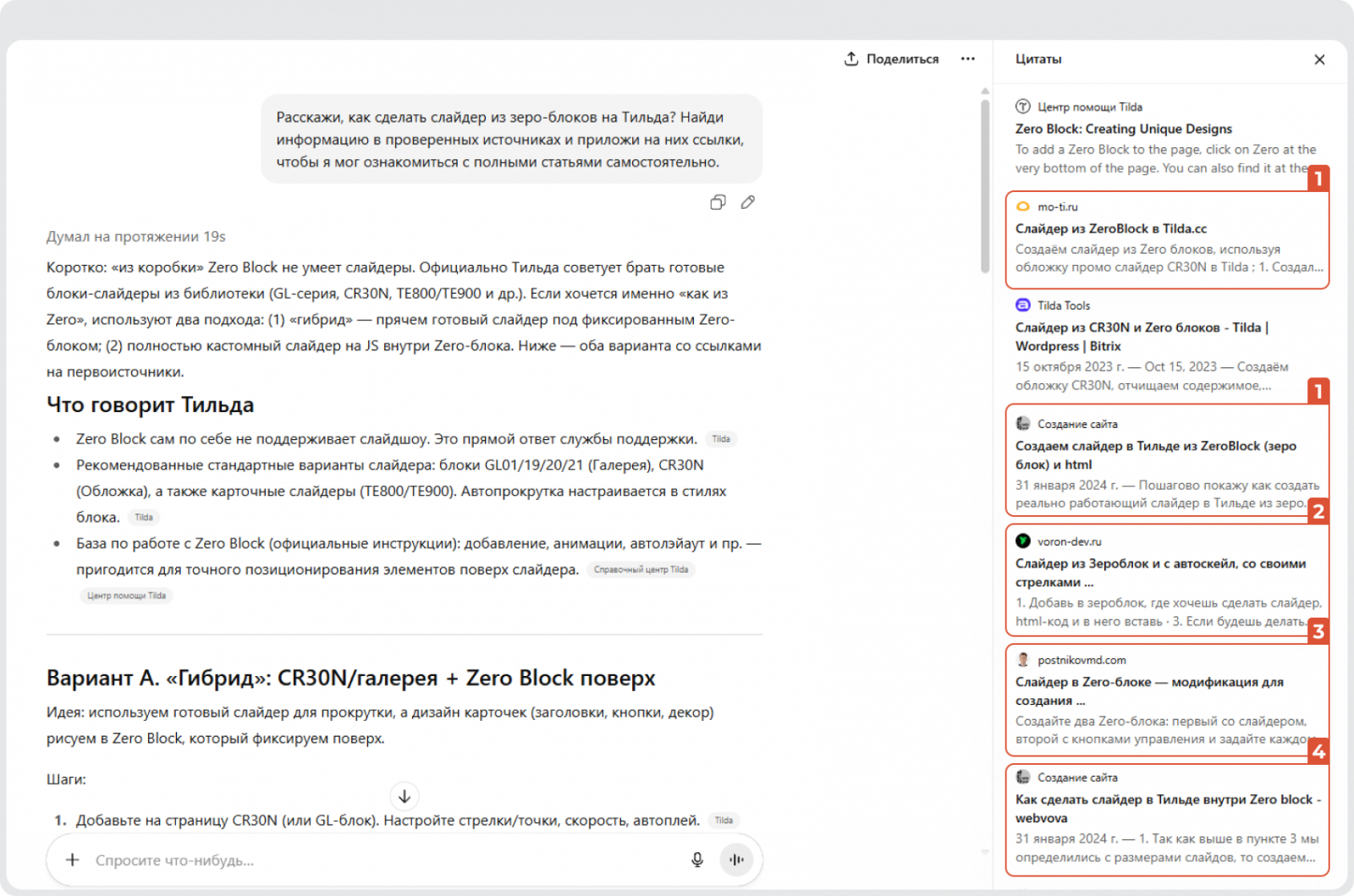Click the "Вариант А. «Гибрид»" heading

pyautogui.click(x=351, y=679)
